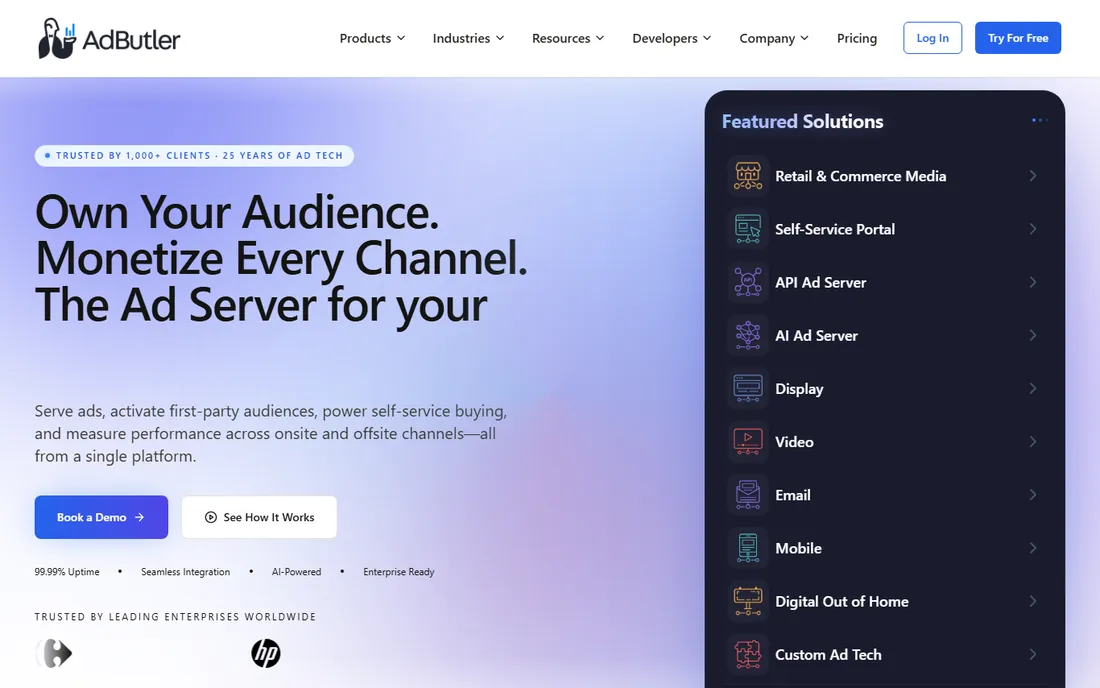Open the AI Ad Server solution
This screenshot has width=1100, height=688.
click(885, 335)
